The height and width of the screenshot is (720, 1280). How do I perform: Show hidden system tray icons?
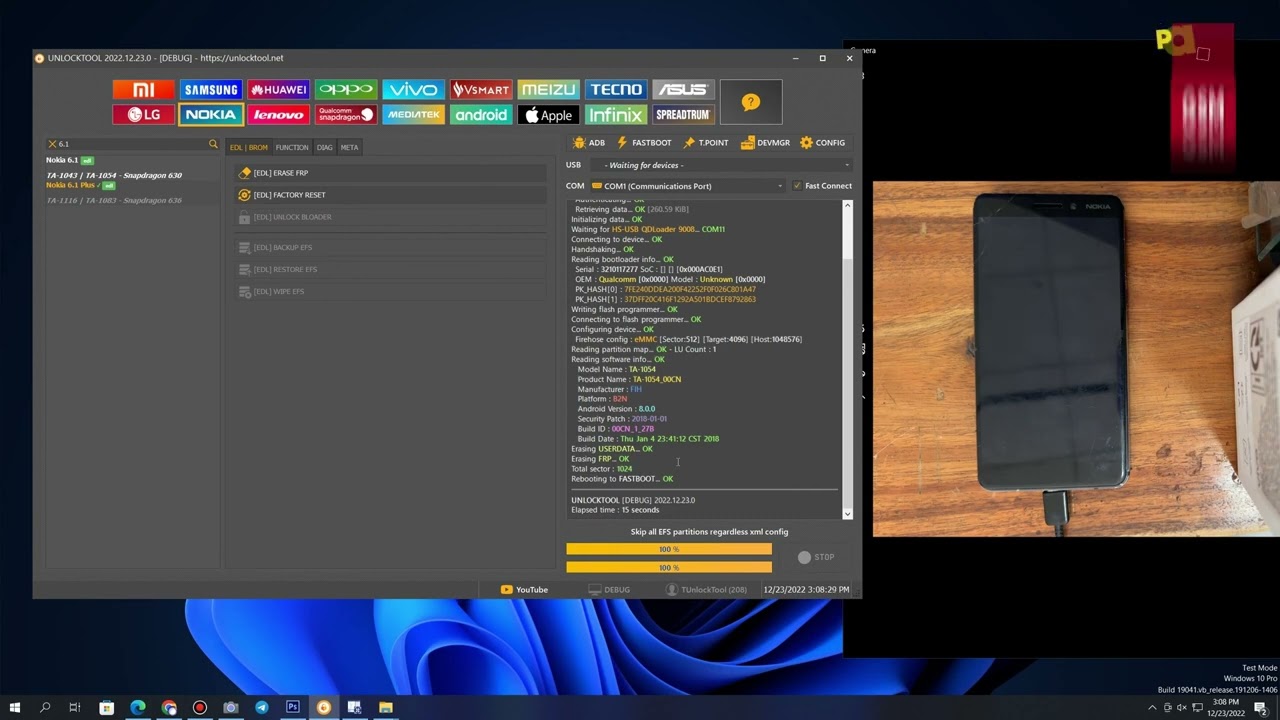(x=1152, y=708)
